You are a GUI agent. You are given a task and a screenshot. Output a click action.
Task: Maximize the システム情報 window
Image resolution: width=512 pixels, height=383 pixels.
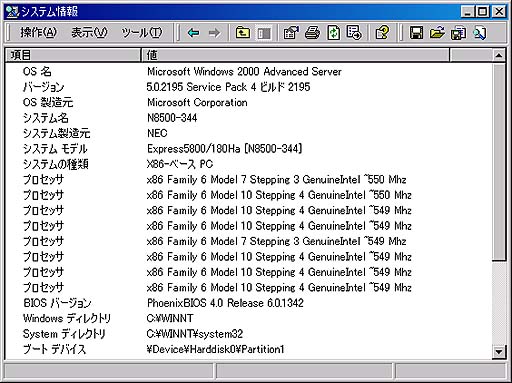pyautogui.click(x=482, y=12)
